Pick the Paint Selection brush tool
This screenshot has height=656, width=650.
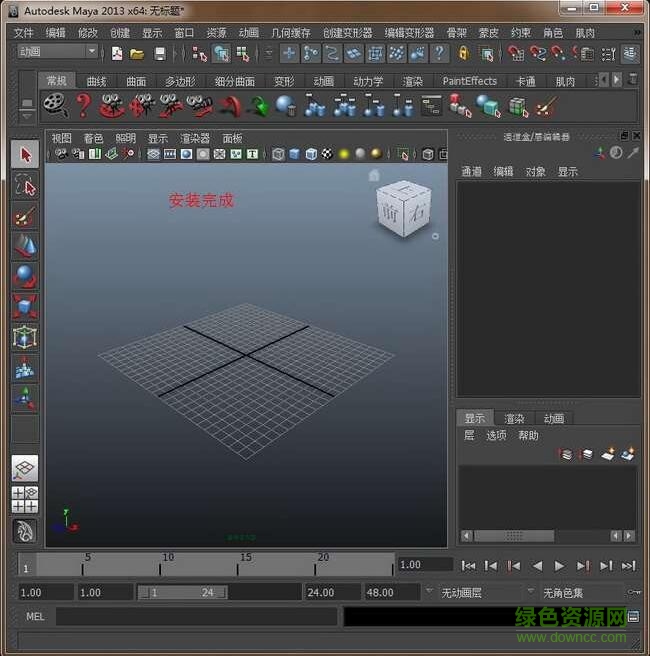(x=25, y=215)
